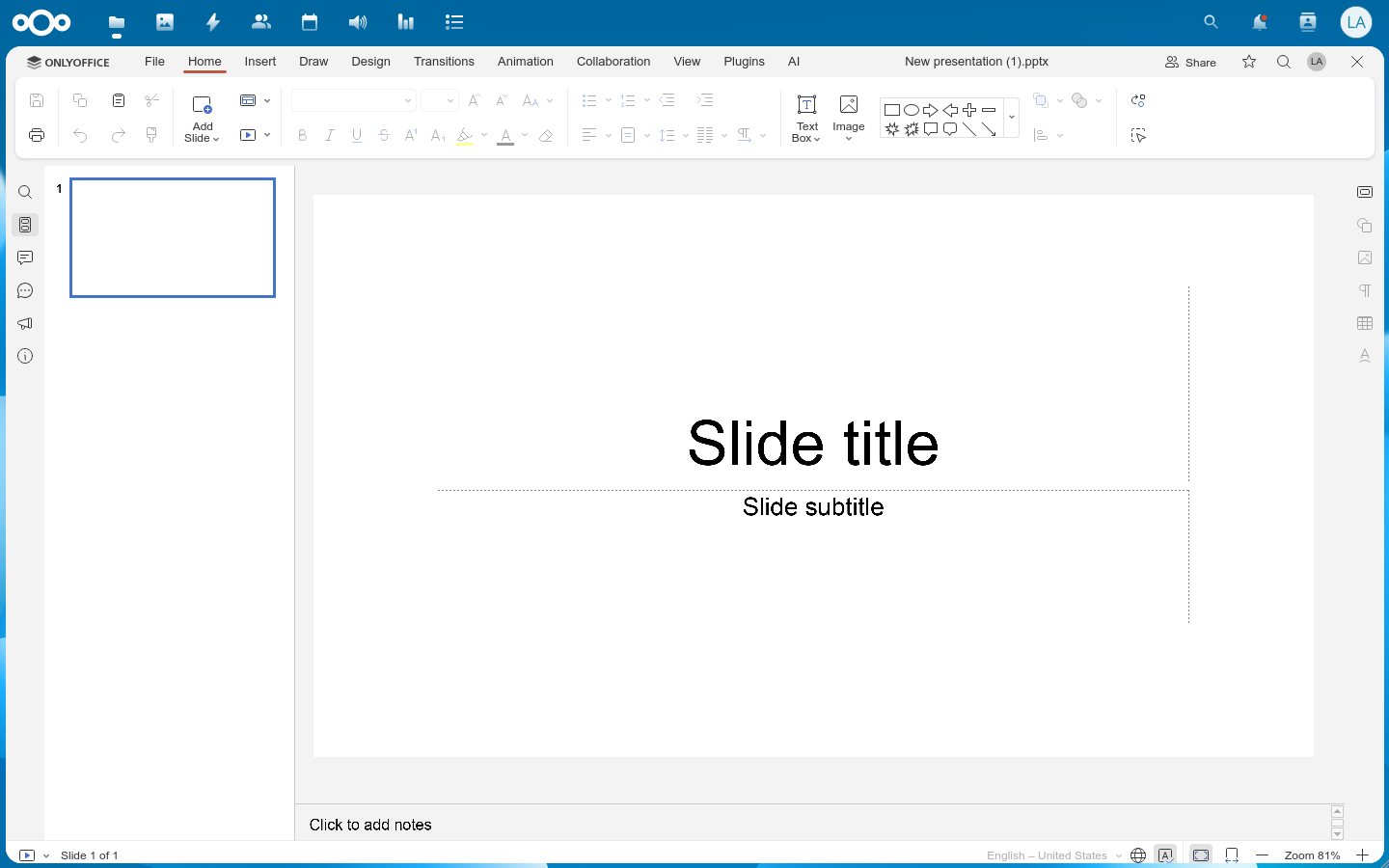Switch to the Design tab
This screenshot has height=868, width=1389.
(371, 62)
